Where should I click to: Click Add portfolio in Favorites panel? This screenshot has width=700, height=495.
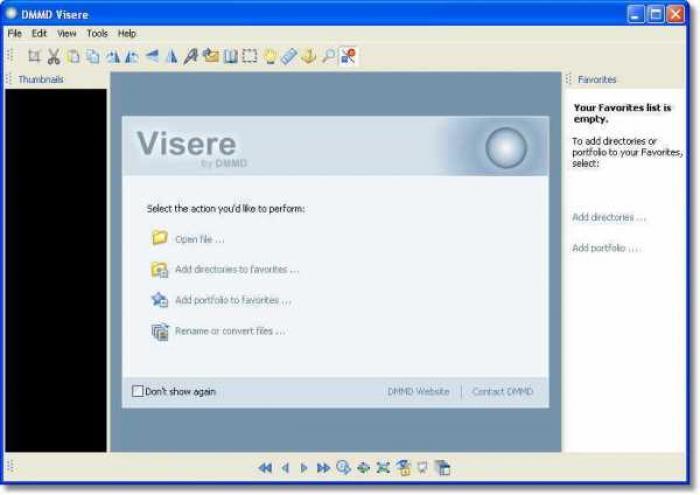(x=606, y=248)
